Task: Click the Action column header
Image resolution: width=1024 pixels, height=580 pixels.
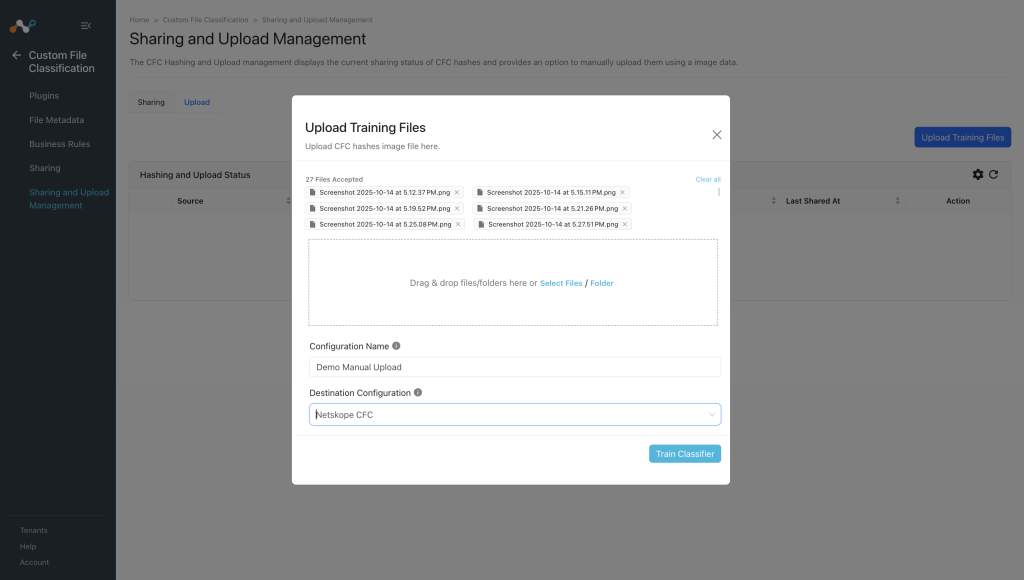Action: point(957,201)
